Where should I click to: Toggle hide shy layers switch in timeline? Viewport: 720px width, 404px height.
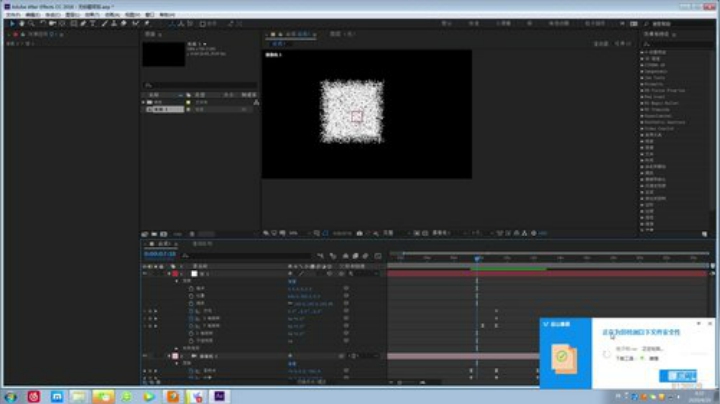pos(345,256)
